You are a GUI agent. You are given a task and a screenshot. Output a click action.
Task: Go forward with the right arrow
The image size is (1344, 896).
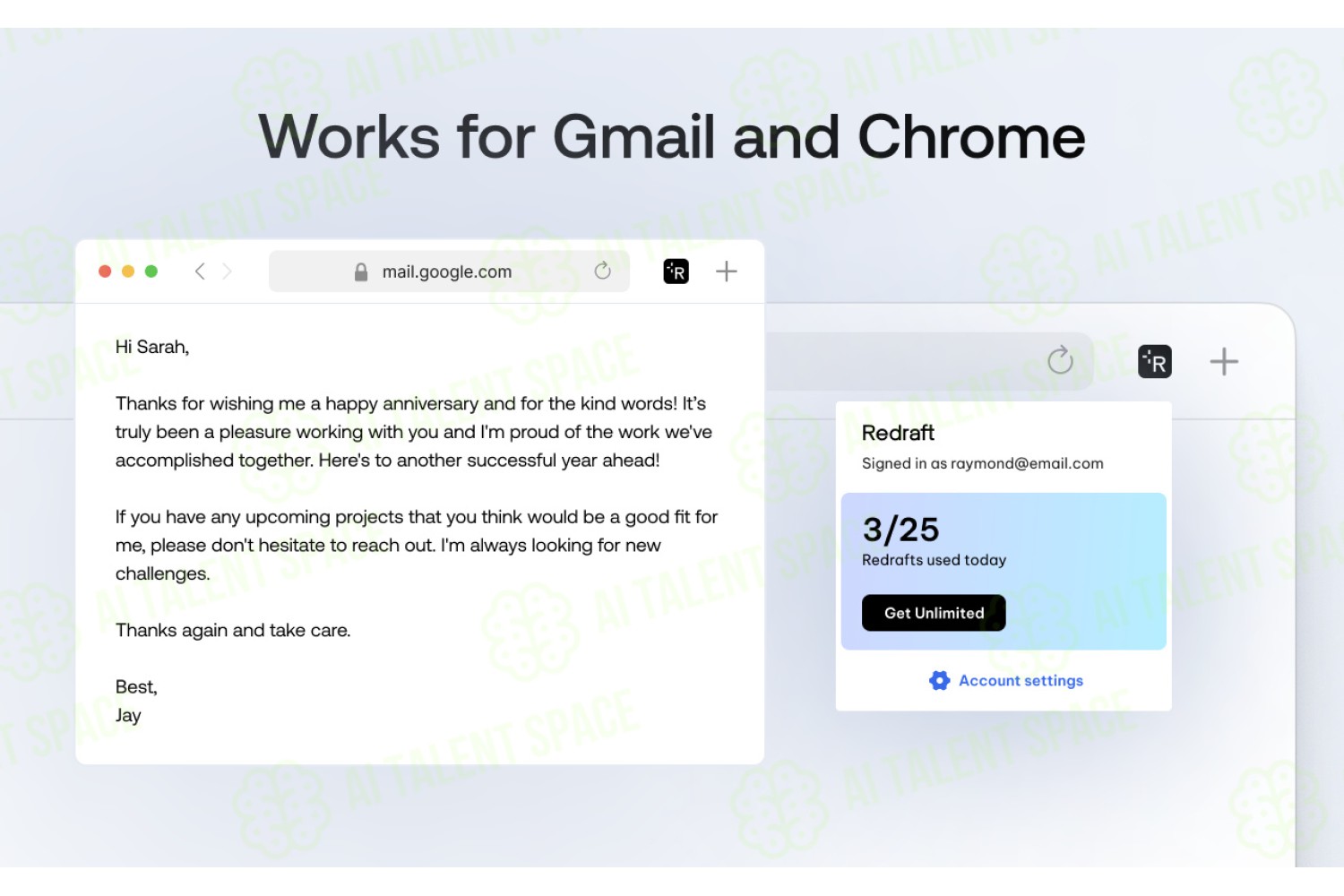point(227,271)
